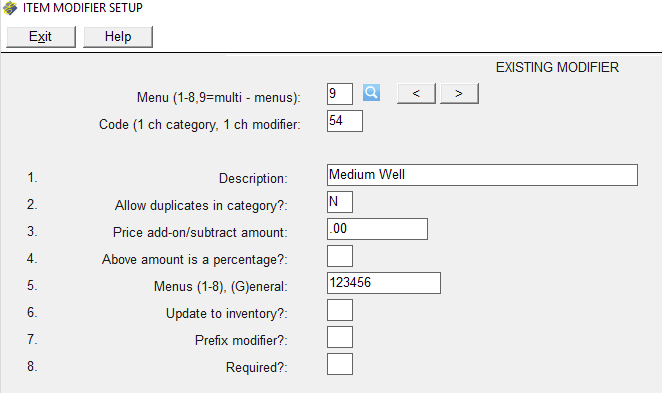The width and height of the screenshot is (662, 393).
Task: Click the Description field with Medium Well
Action: pos(482,175)
